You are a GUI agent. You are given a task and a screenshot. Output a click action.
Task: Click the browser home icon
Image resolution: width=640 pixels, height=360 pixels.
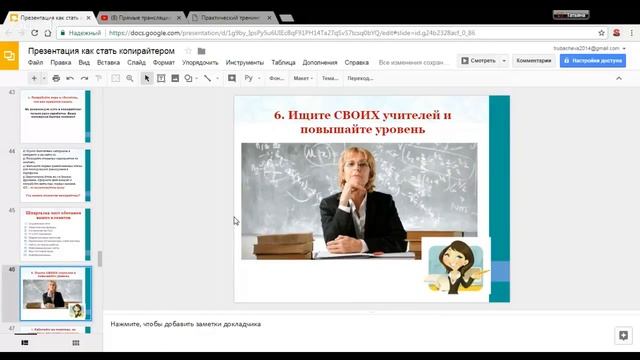click(x=48, y=33)
